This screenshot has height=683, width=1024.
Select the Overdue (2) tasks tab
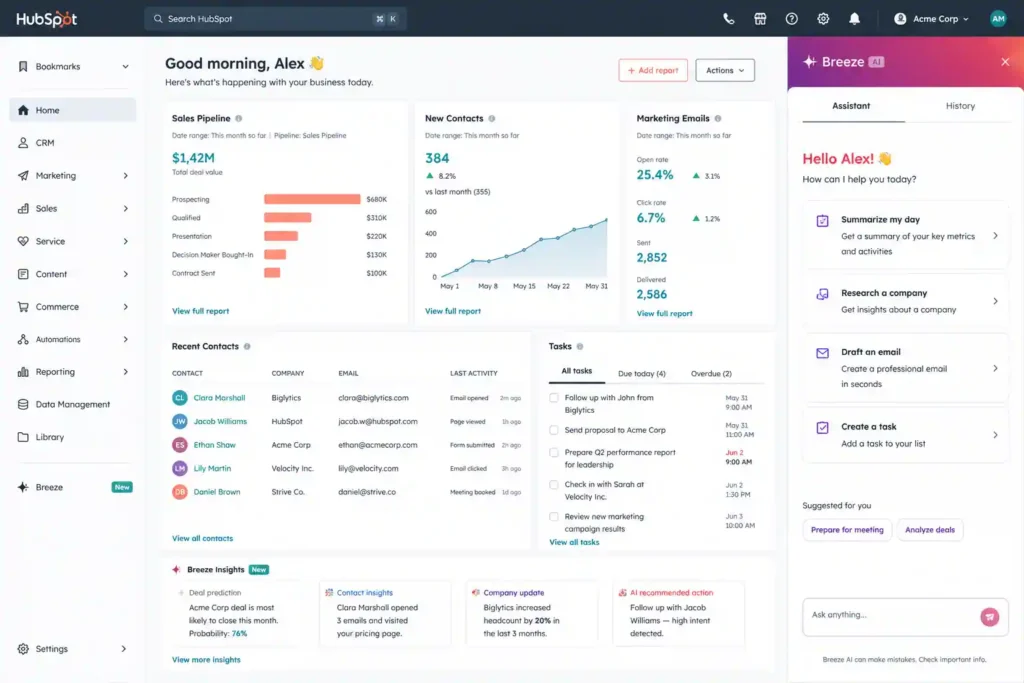(x=711, y=373)
